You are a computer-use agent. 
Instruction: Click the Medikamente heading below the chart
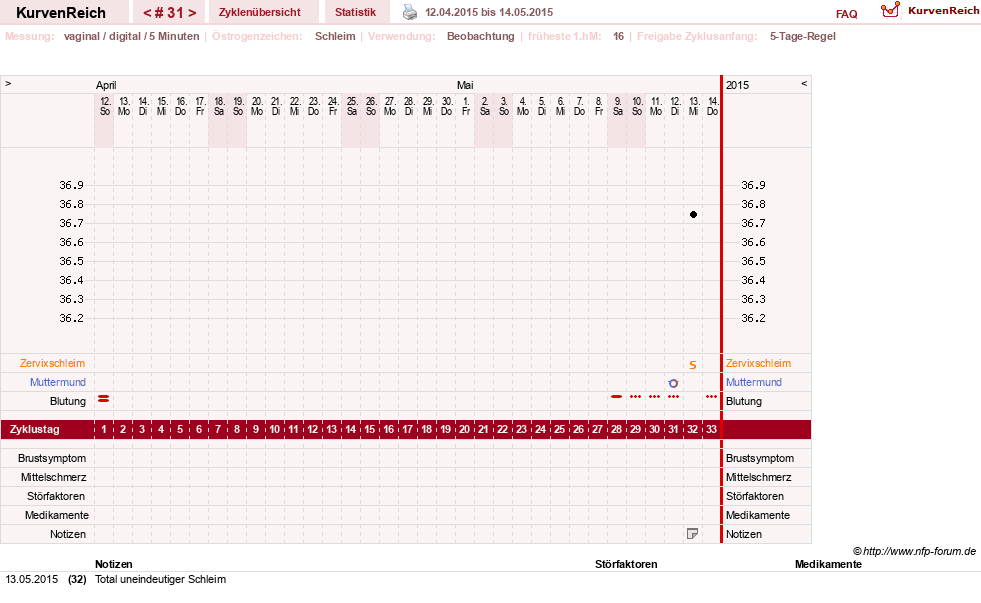pyautogui.click(x=828, y=564)
